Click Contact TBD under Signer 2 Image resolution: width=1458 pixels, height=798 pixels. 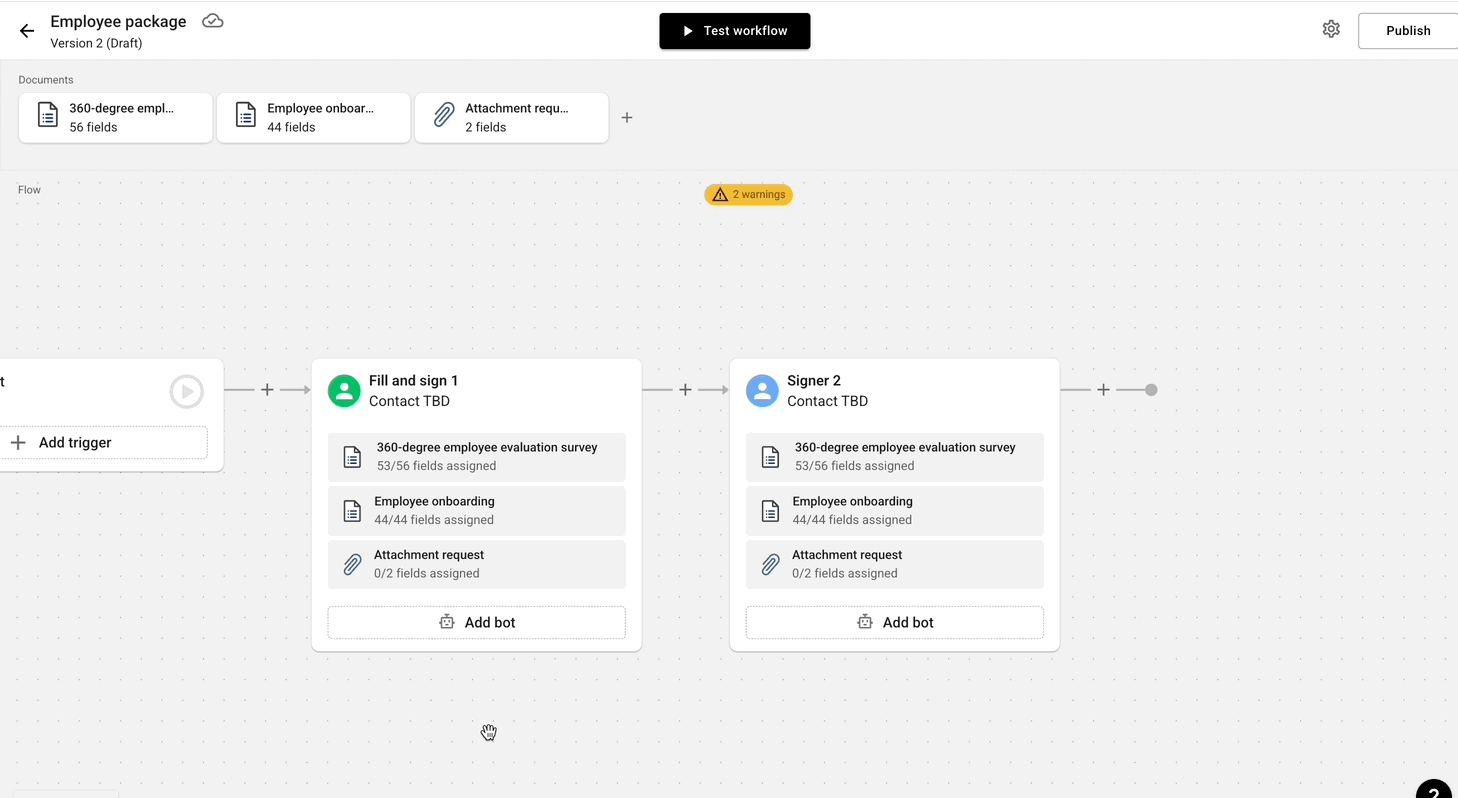pos(827,401)
